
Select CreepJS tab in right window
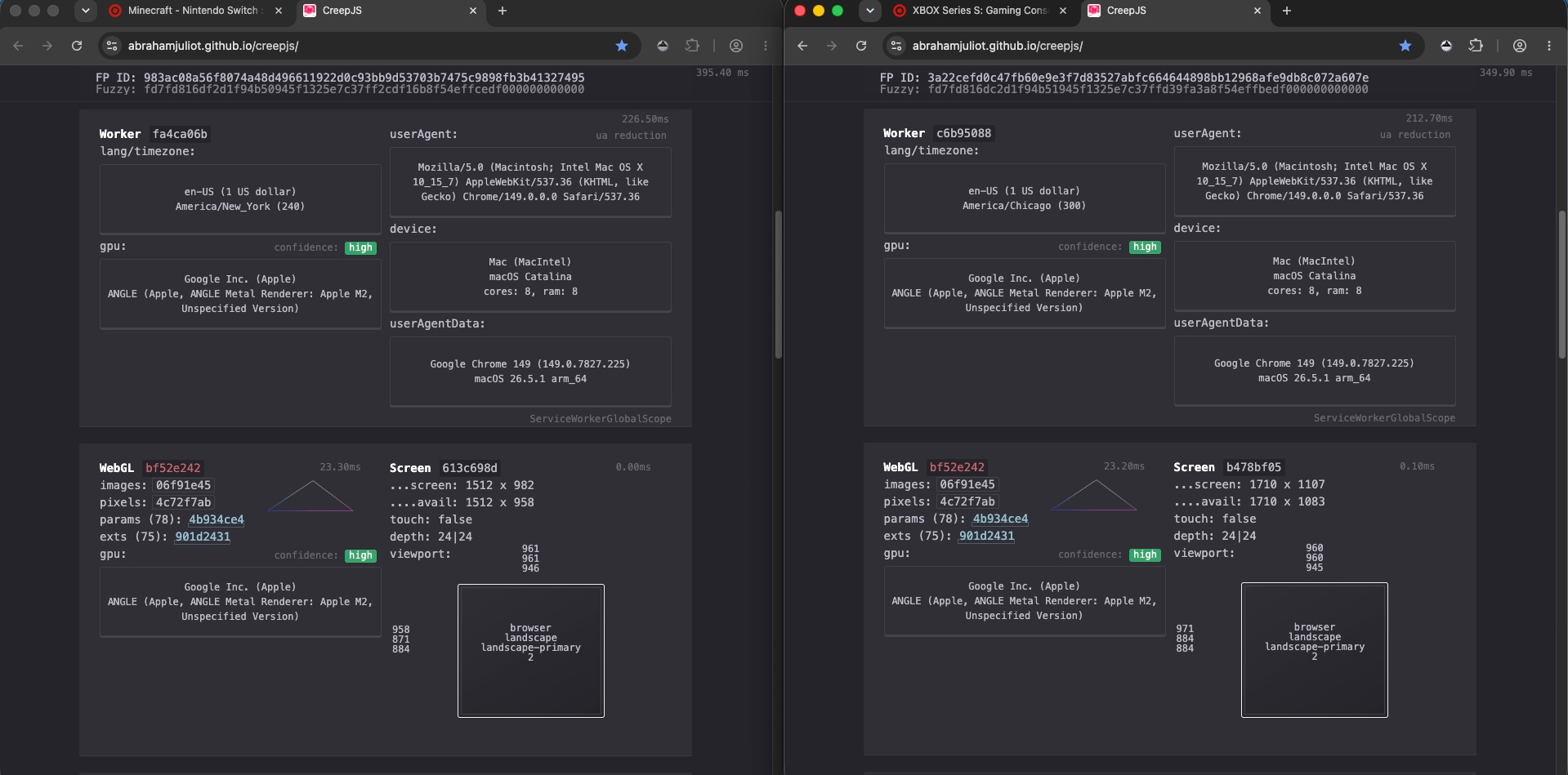(1175, 11)
